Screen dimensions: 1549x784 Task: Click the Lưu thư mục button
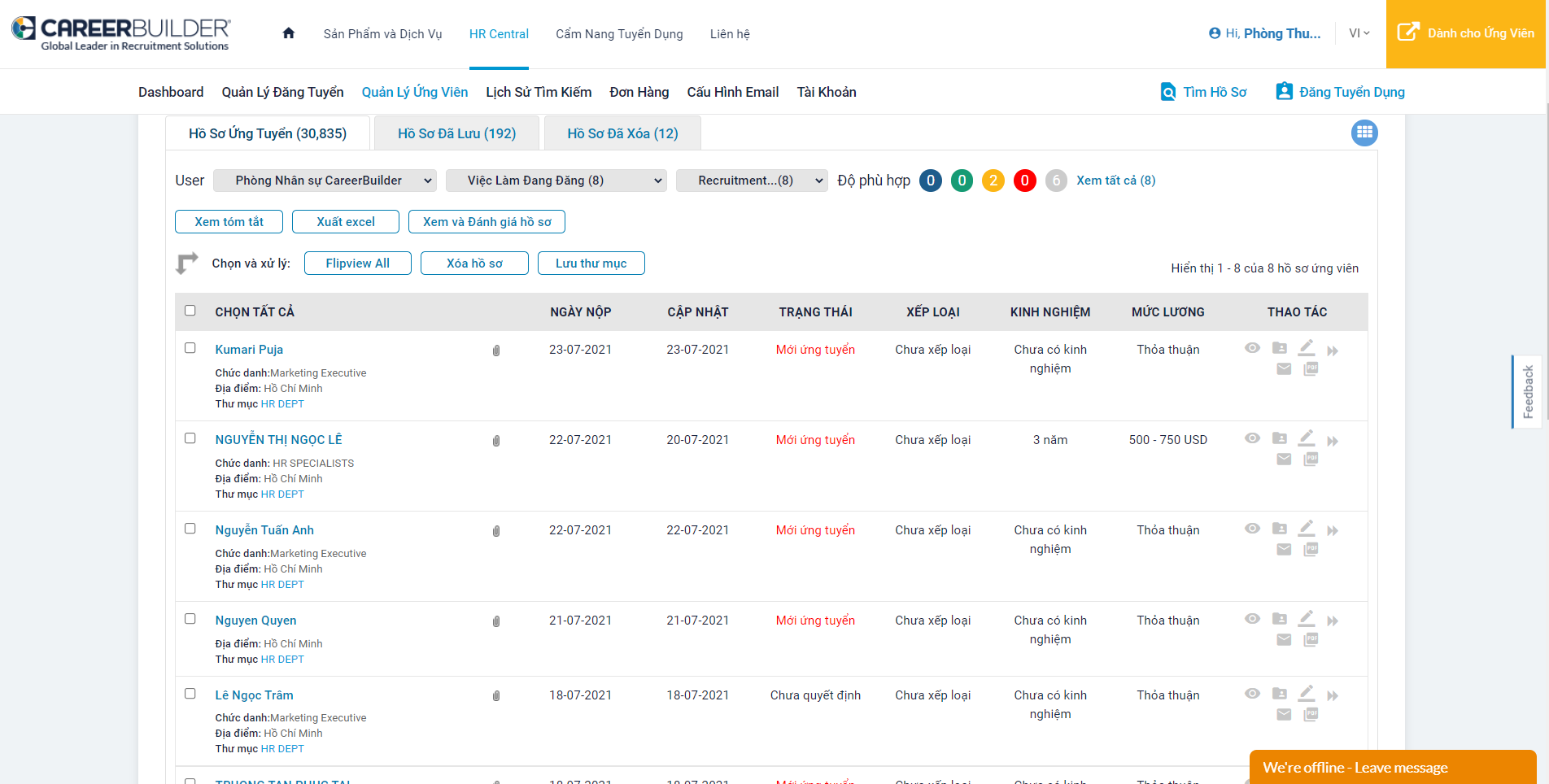(x=591, y=264)
